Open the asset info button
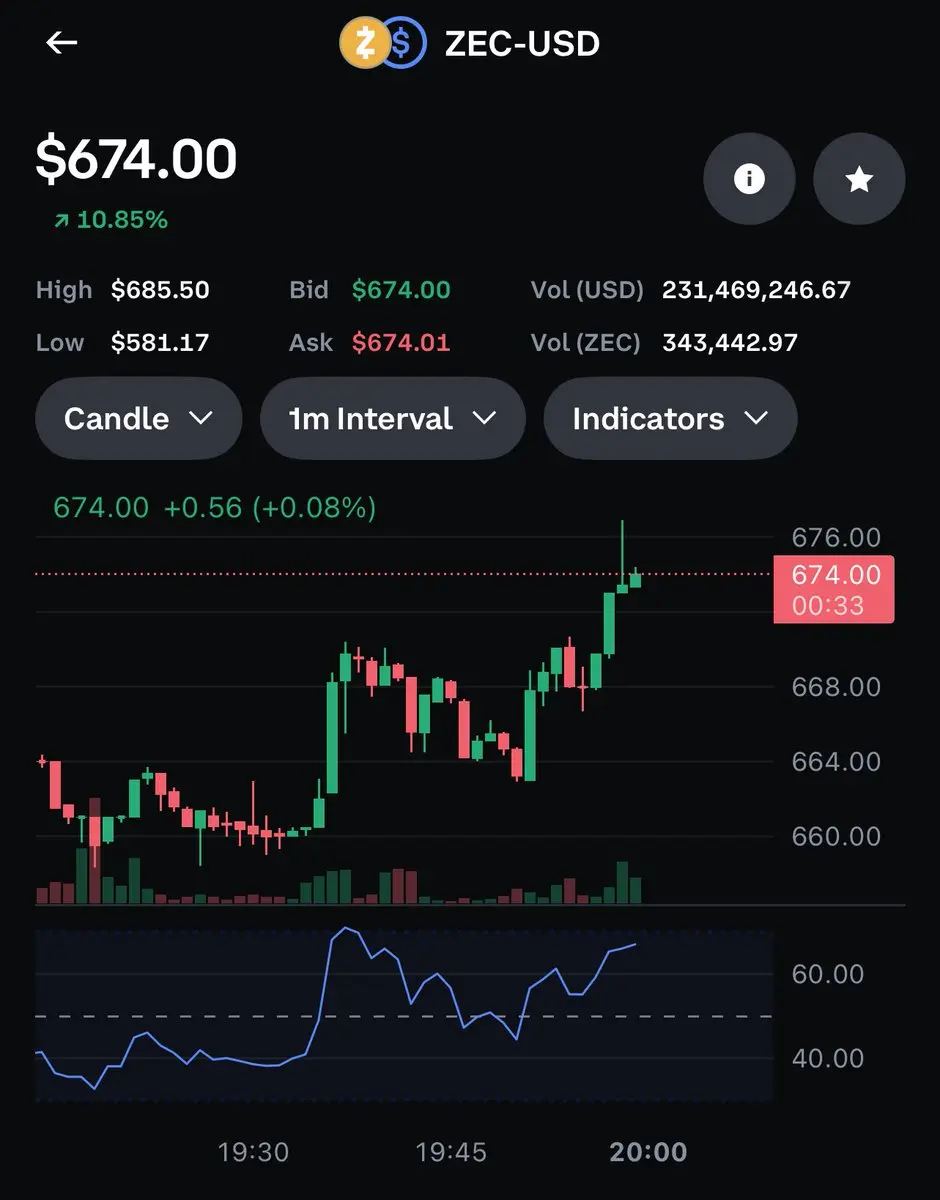The width and height of the screenshot is (940, 1200). pos(749,179)
